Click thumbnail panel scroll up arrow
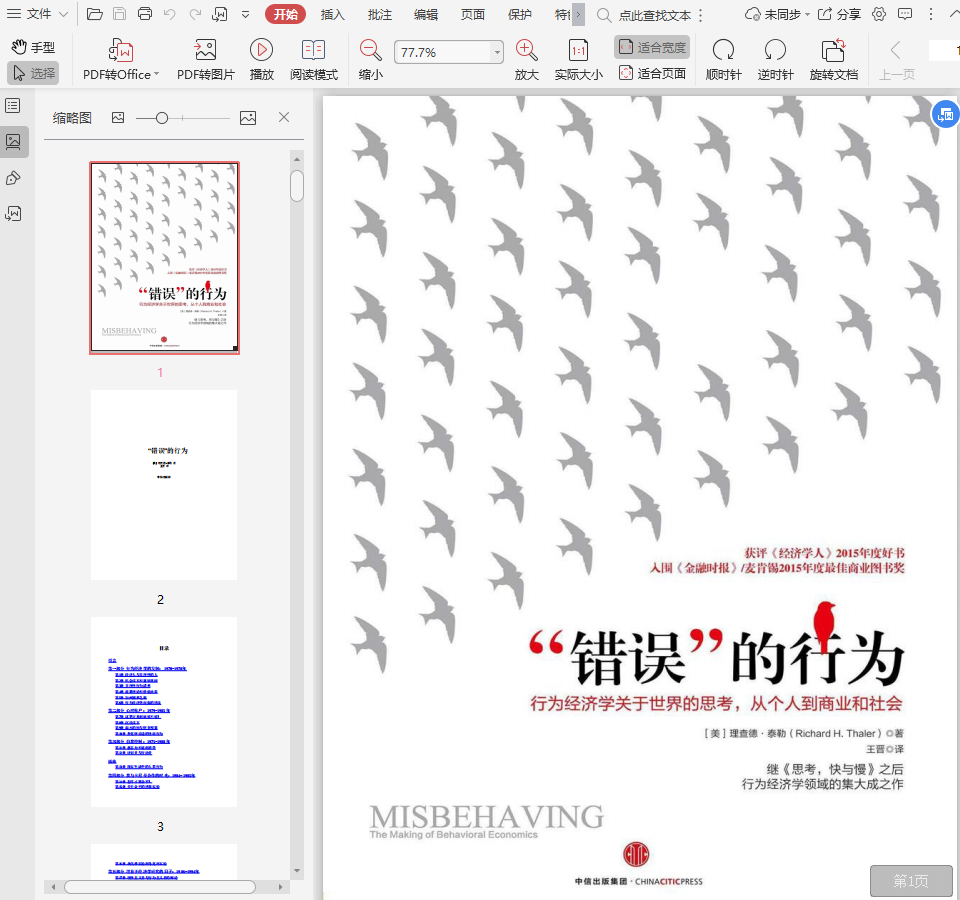 (x=297, y=159)
